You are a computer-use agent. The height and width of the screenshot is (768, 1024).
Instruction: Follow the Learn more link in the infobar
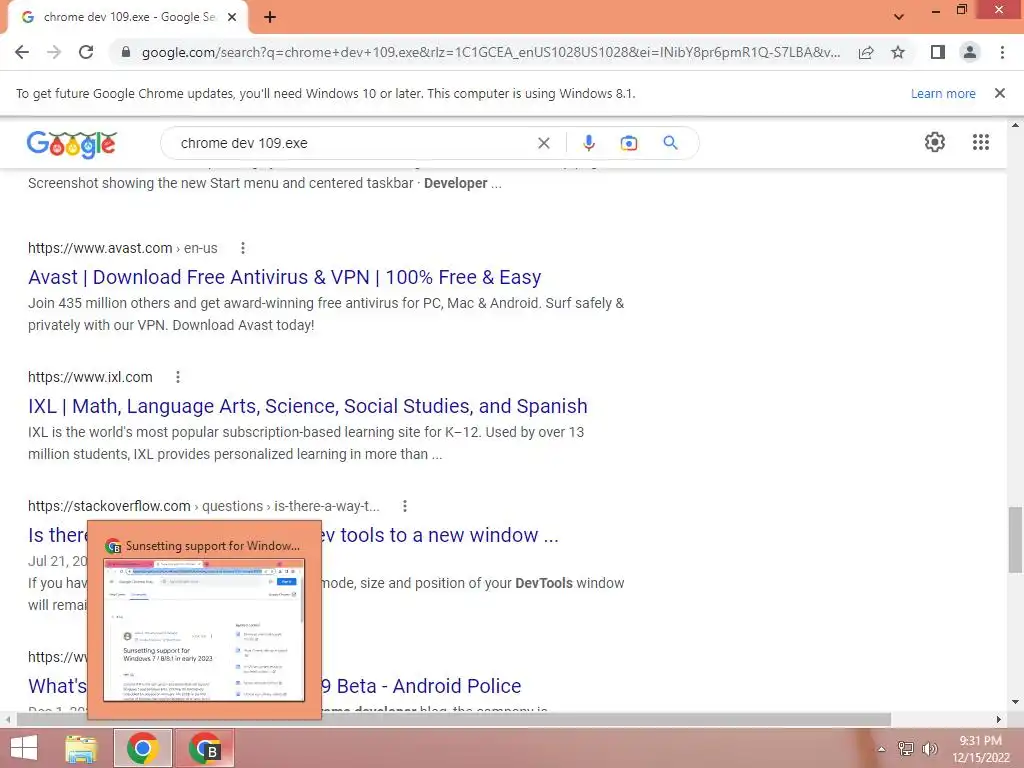coord(943,93)
